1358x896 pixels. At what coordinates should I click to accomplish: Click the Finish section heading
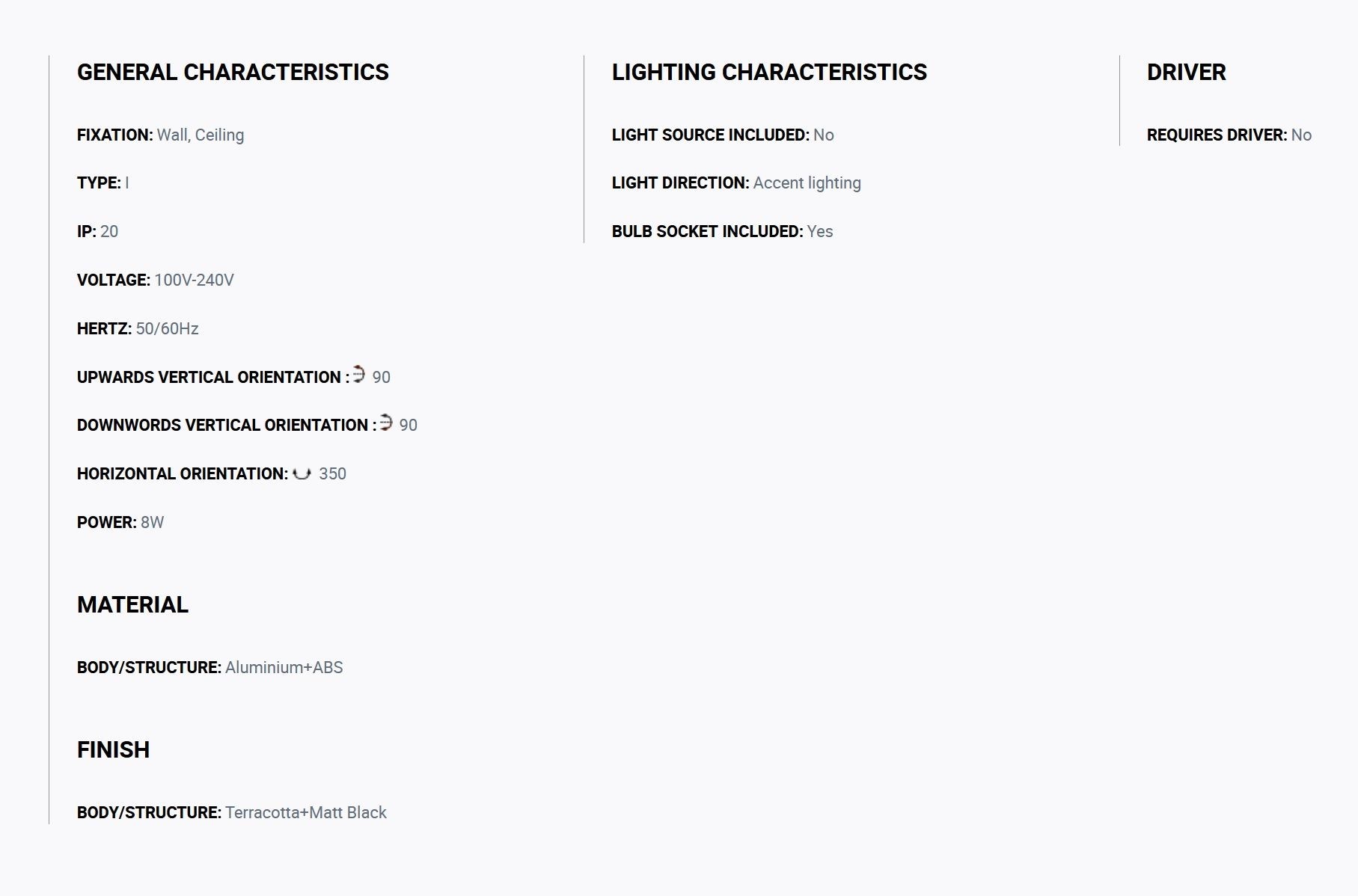(113, 749)
